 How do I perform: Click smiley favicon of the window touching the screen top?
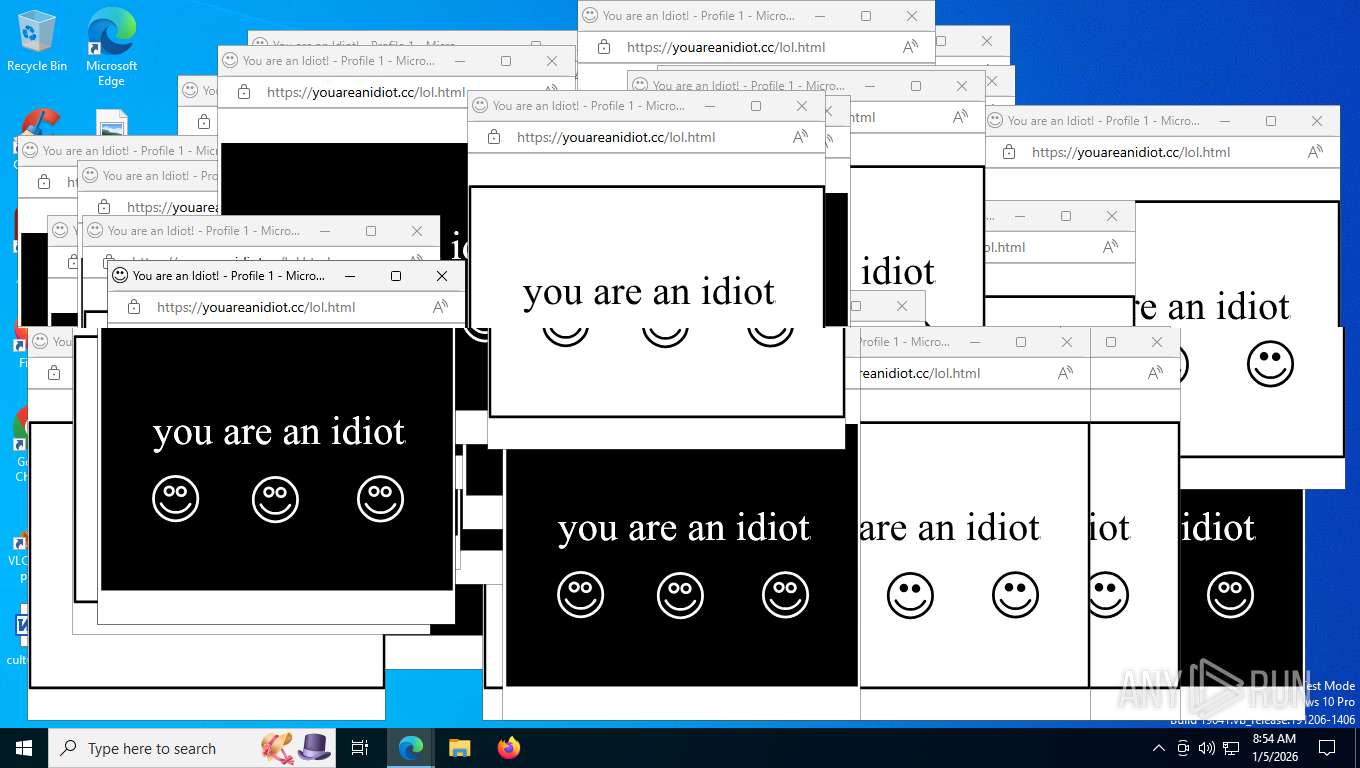point(590,15)
